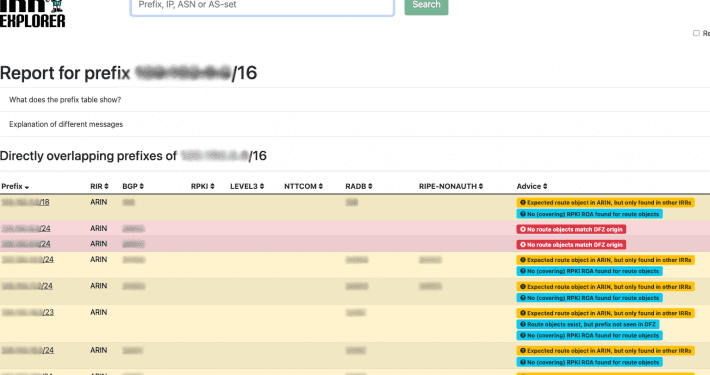Click ARIN cell in the /23 row
The width and height of the screenshot is (710, 375).
pyautogui.click(x=99, y=312)
